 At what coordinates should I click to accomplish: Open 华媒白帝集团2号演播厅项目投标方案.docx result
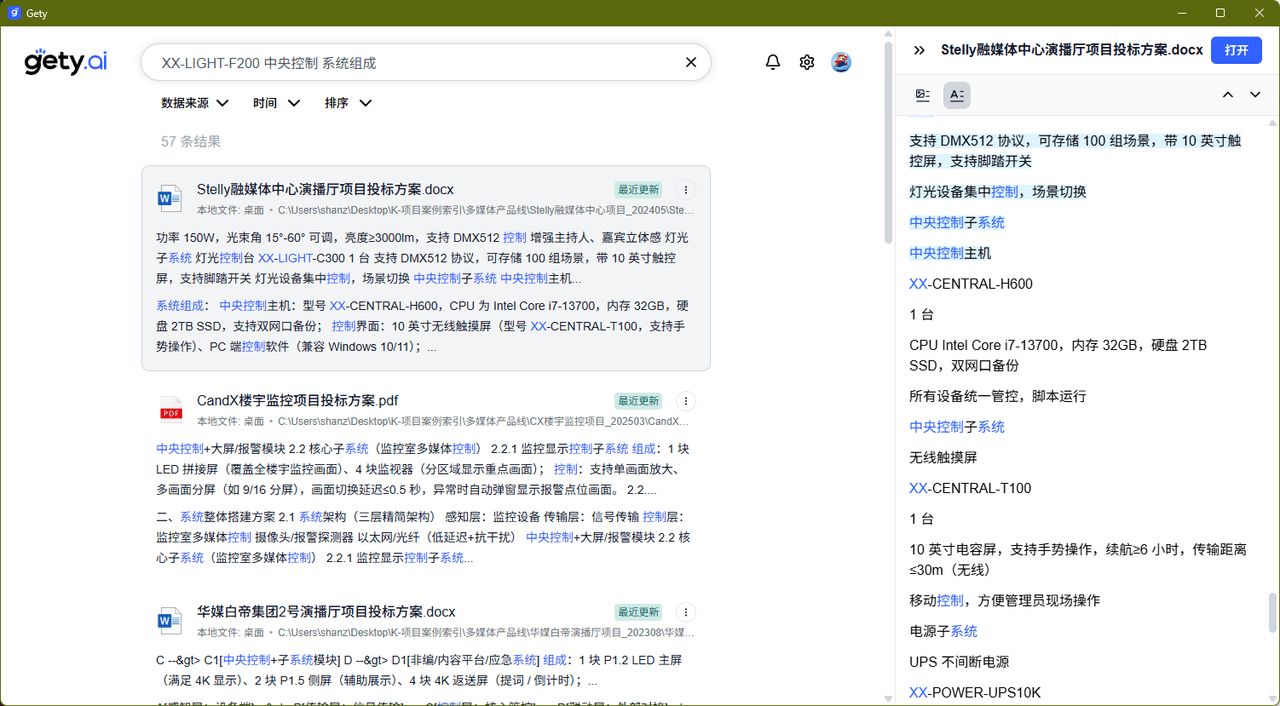click(326, 612)
